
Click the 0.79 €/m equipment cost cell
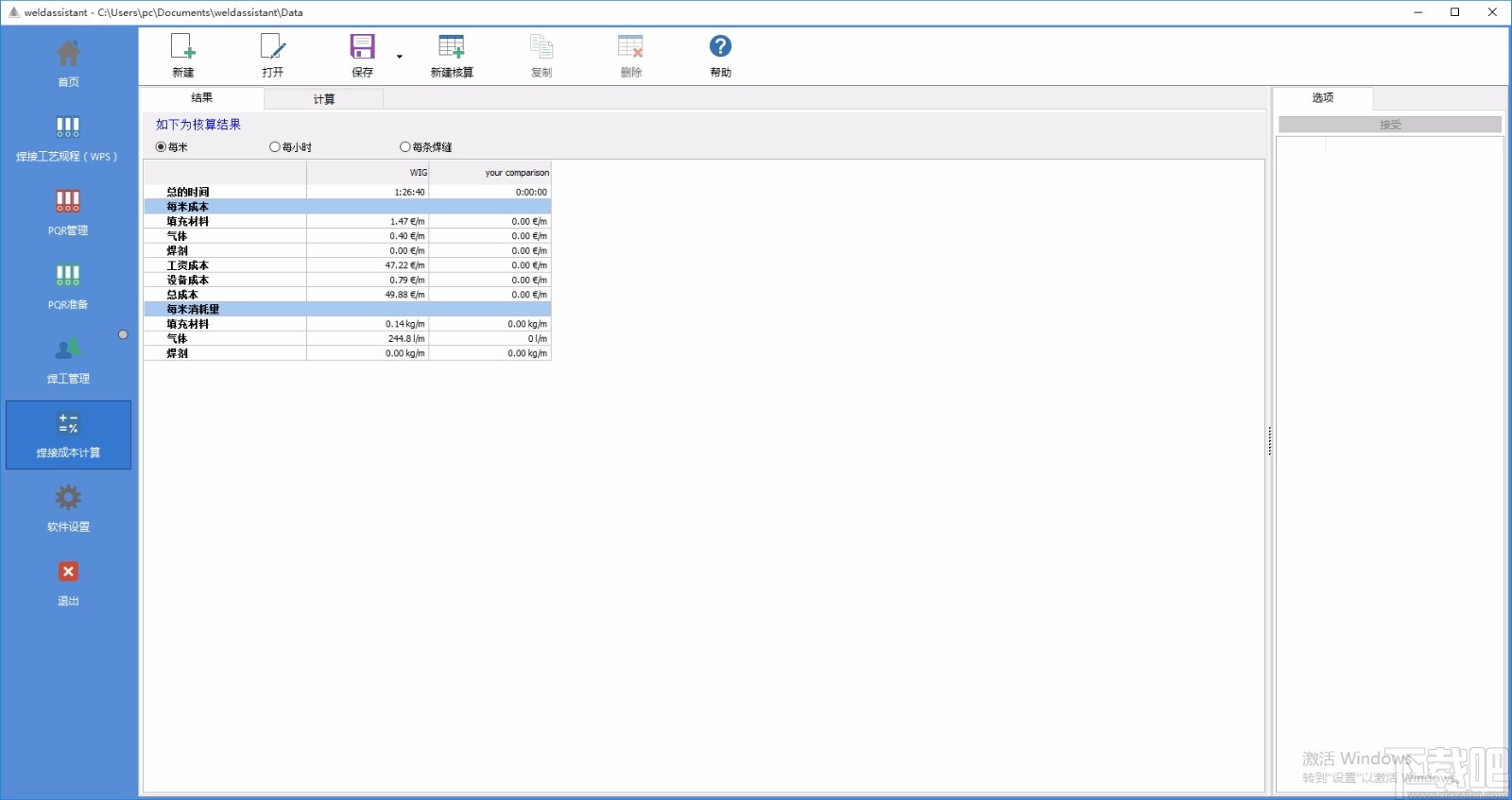[368, 281]
